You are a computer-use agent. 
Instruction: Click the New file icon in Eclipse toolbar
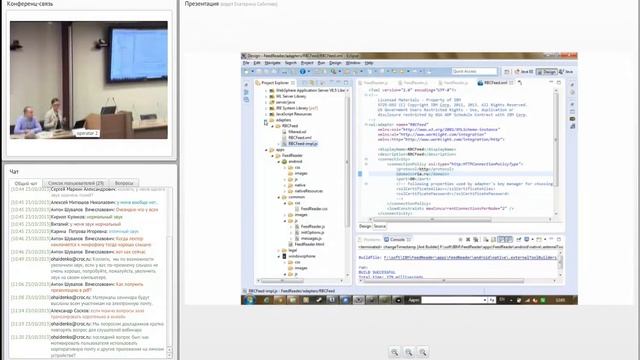pyautogui.click(x=246, y=71)
